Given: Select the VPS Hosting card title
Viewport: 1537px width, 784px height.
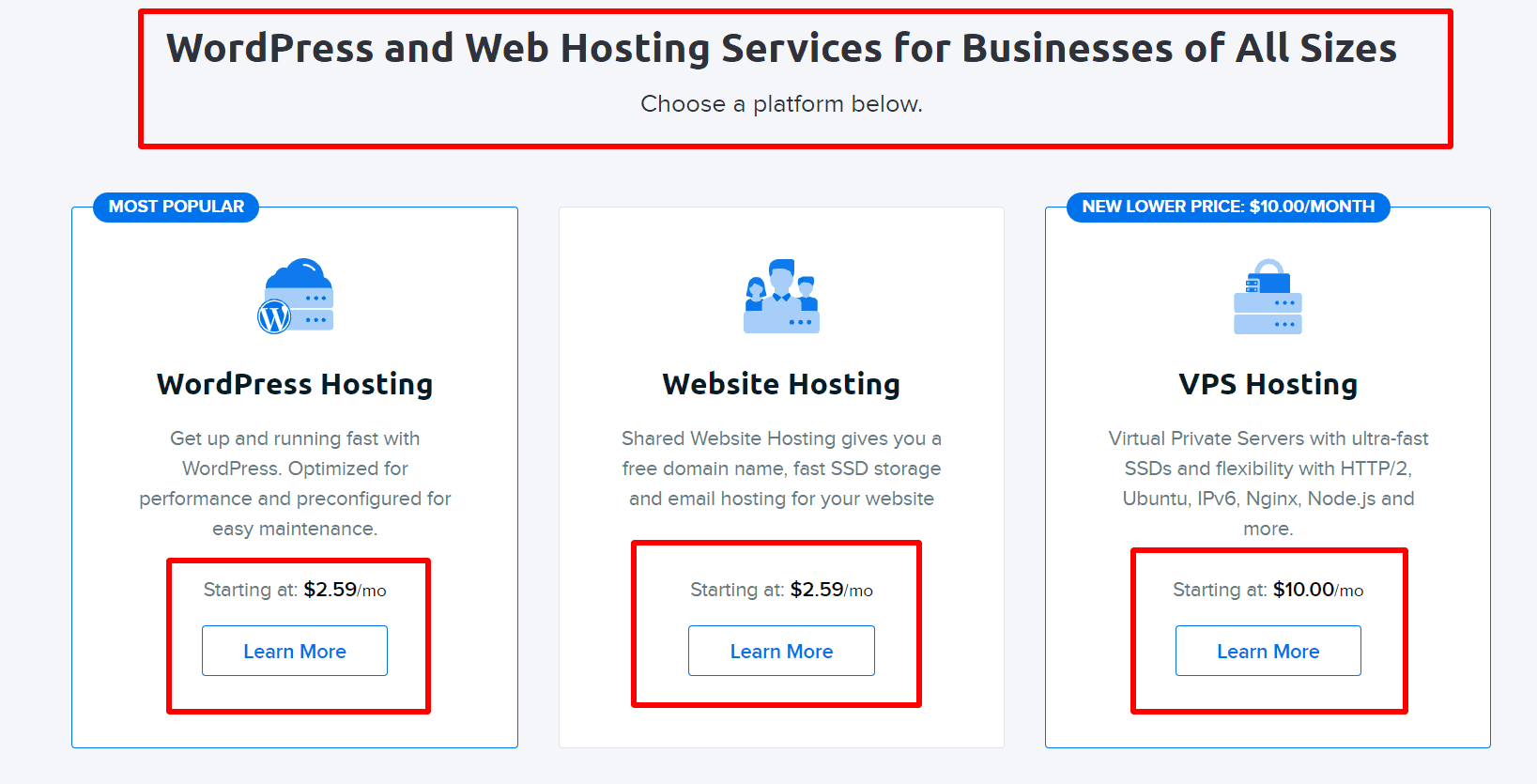Looking at the screenshot, I should (x=1268, y=384).
